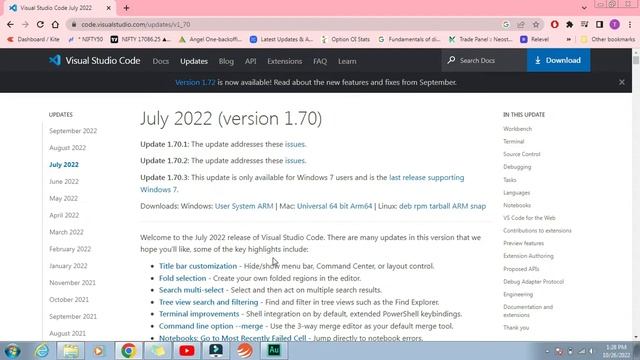Open the extensions puzzle icon
The height and width of the screenshot is (360, 640).
(569, 24)
